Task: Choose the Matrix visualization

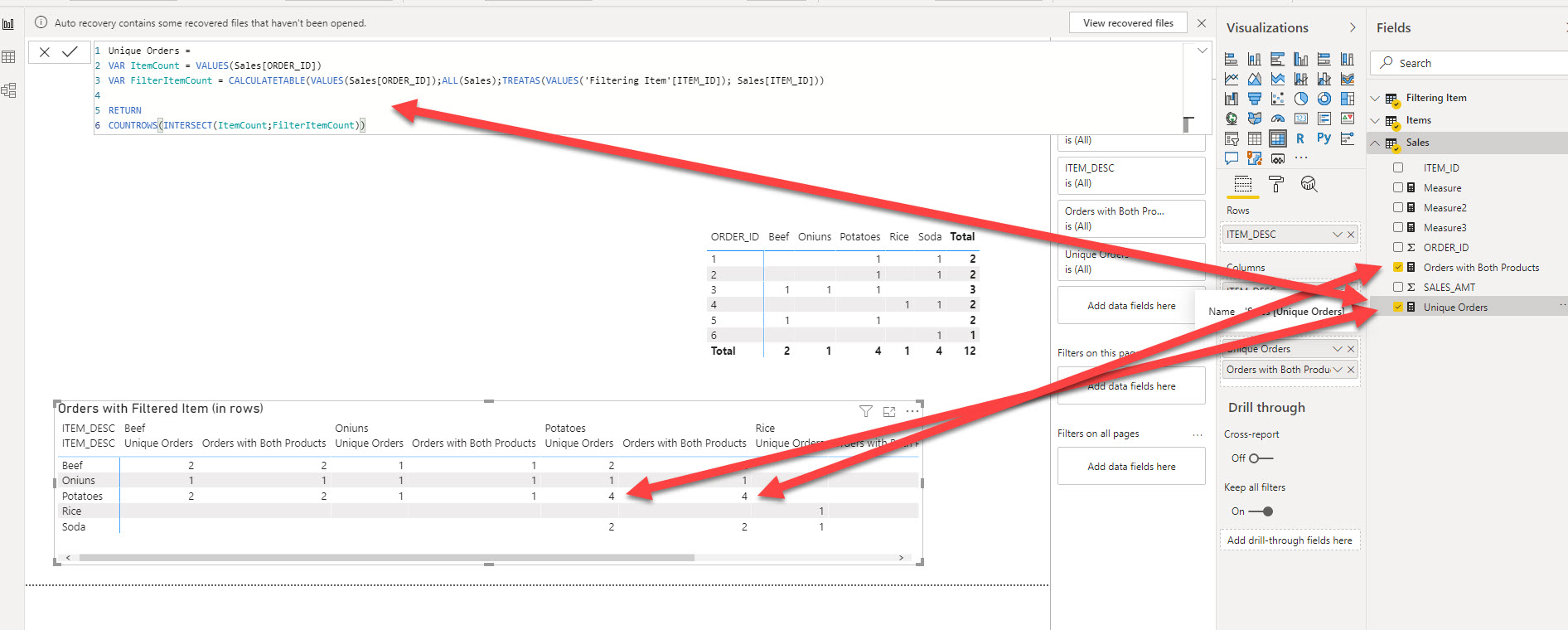Action: click(x=1278, y=138)
